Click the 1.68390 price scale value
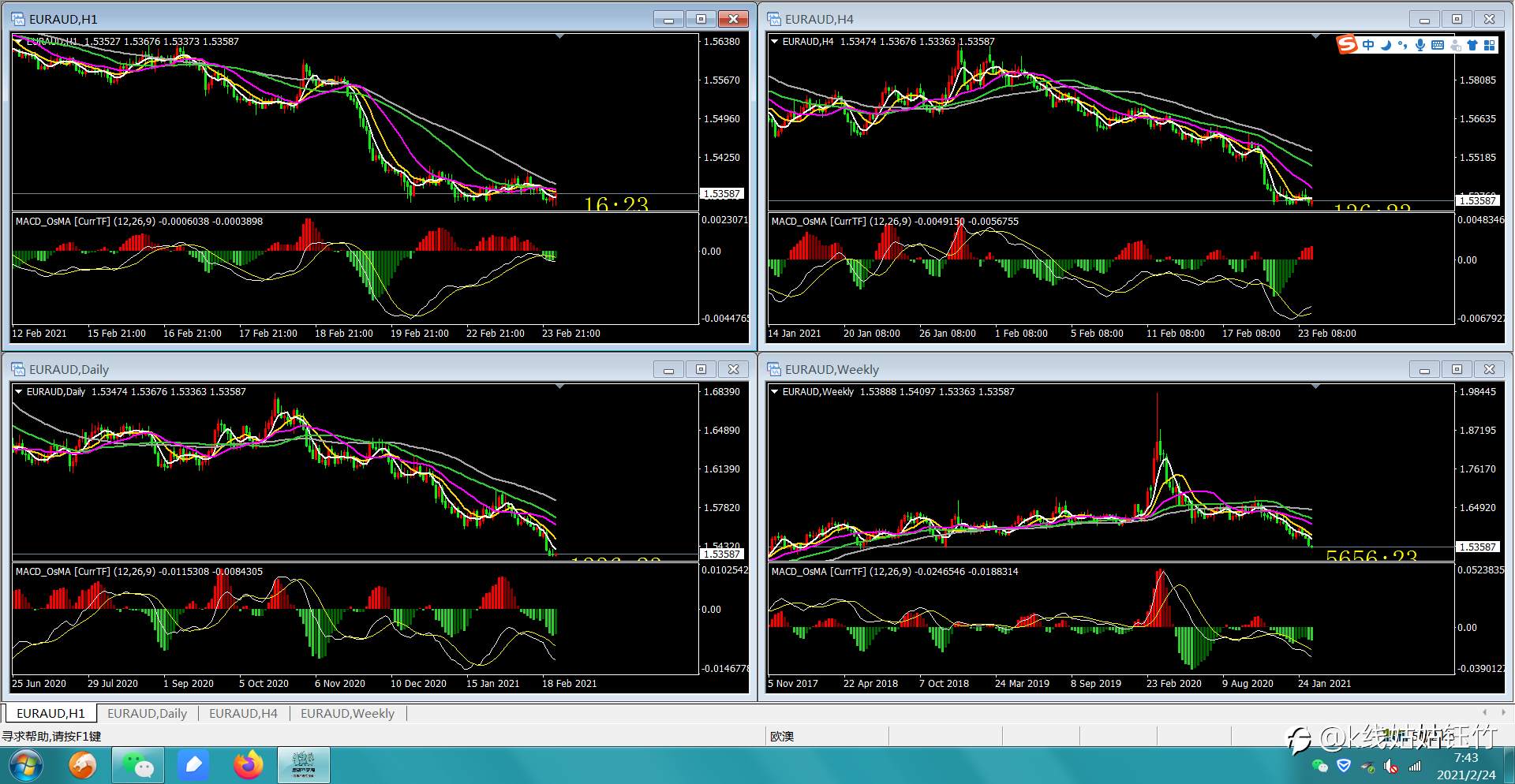The width and height of the screenshot is (1515, 784). (722, 392)
